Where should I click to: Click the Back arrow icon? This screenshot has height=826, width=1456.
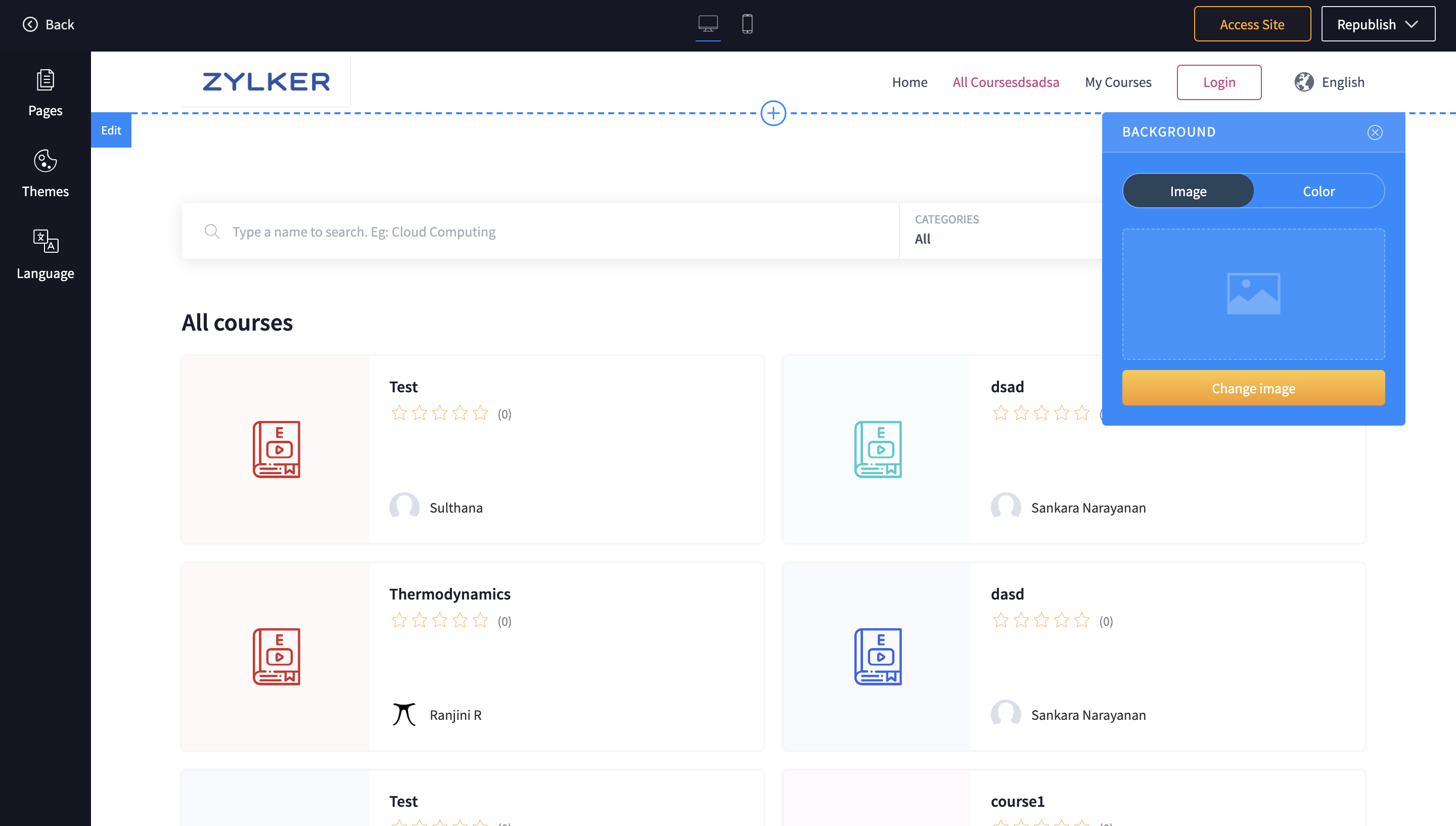[30, 24]
